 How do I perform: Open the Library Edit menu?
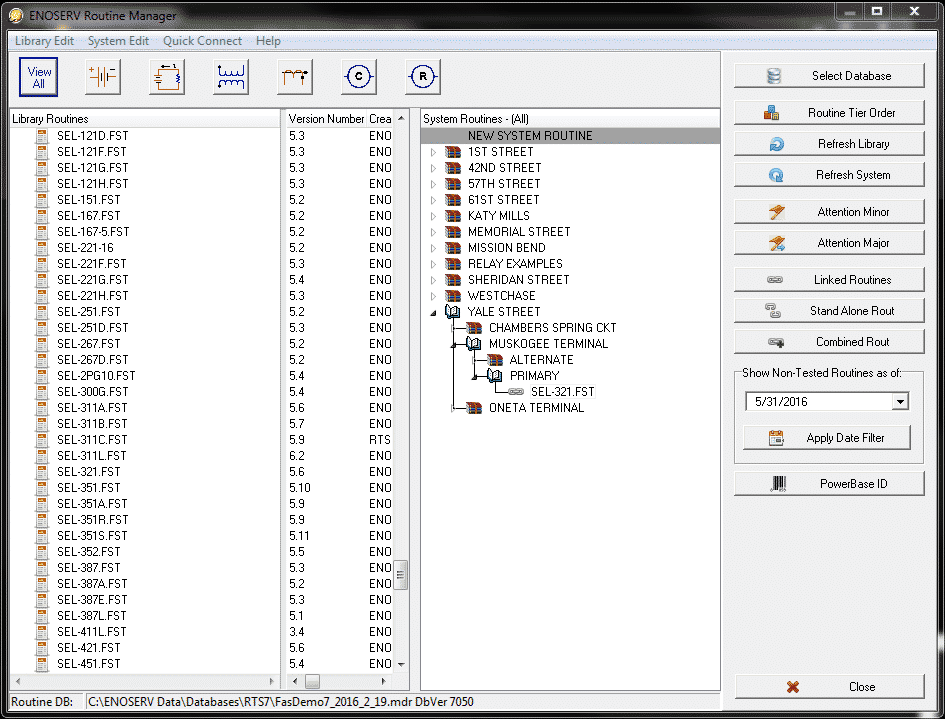click(x=44, y=41)
